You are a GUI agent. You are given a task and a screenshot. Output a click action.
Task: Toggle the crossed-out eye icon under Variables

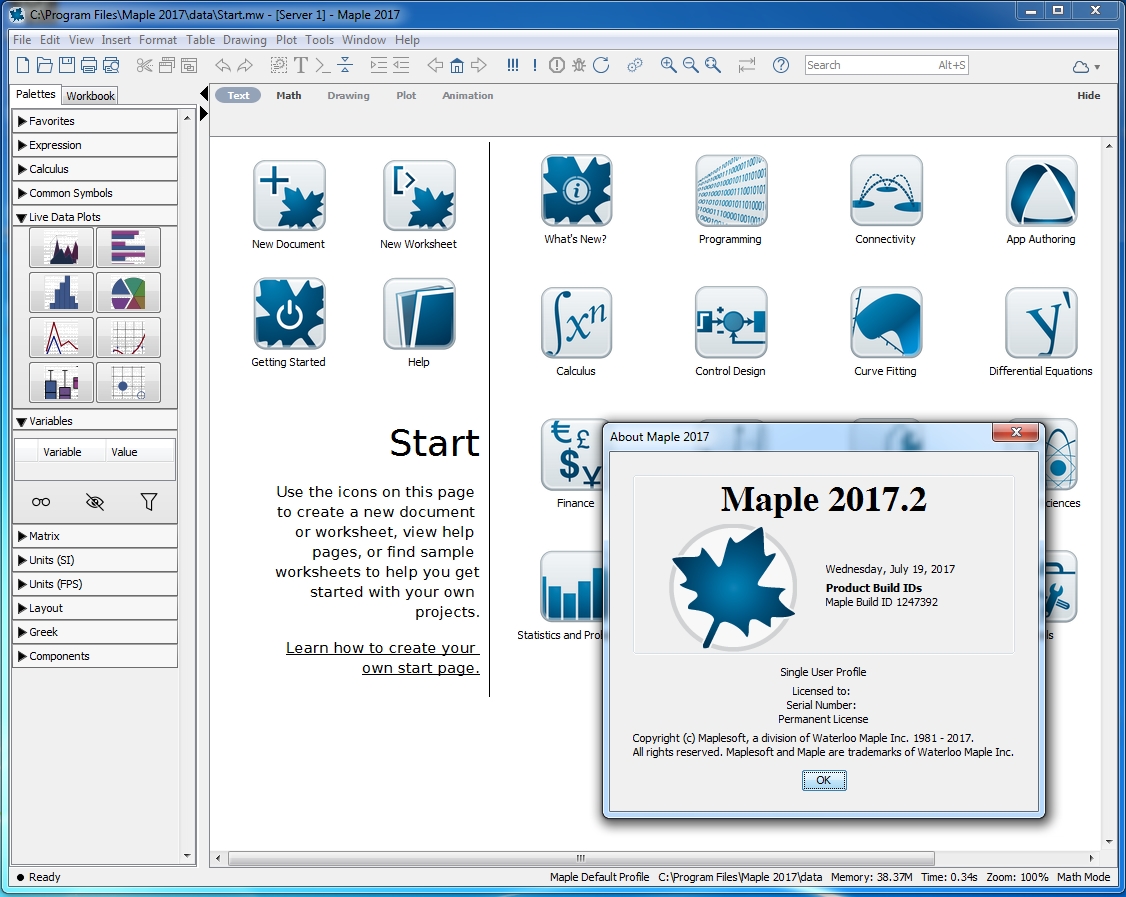(x=95, y=502)
